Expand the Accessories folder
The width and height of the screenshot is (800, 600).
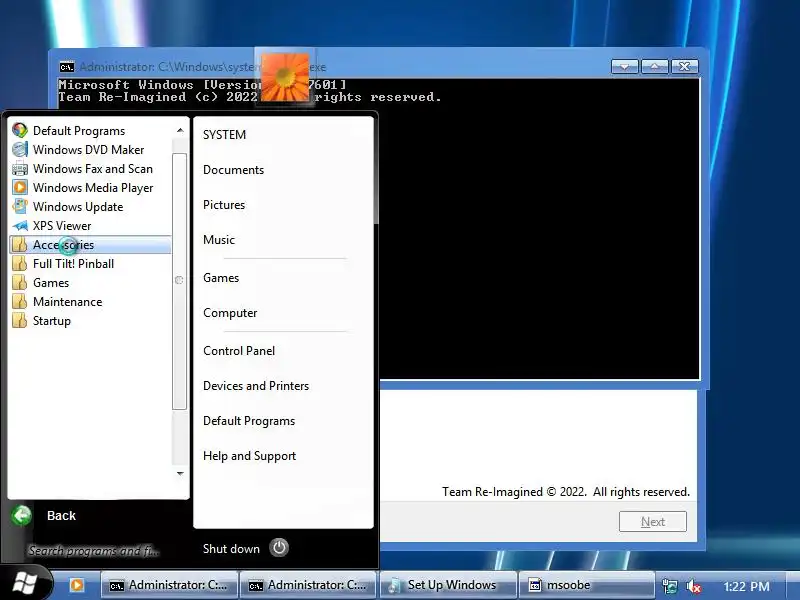click(x=90, y=244)
